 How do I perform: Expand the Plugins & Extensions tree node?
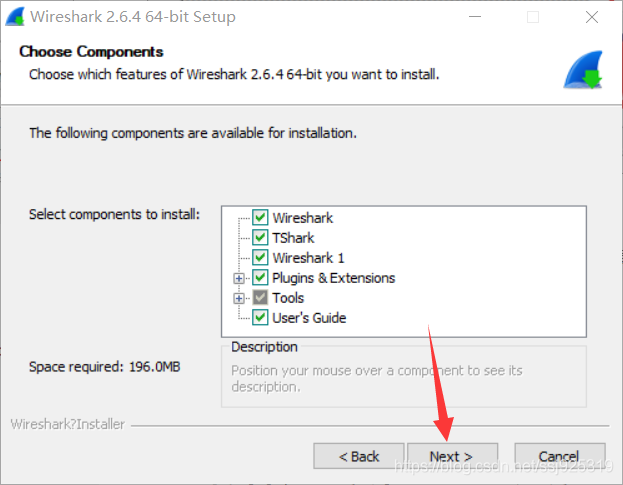tap(239, 278)
